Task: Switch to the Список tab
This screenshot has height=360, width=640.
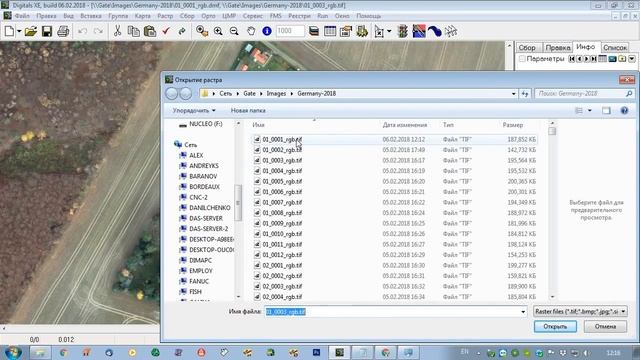Action: 615,48
